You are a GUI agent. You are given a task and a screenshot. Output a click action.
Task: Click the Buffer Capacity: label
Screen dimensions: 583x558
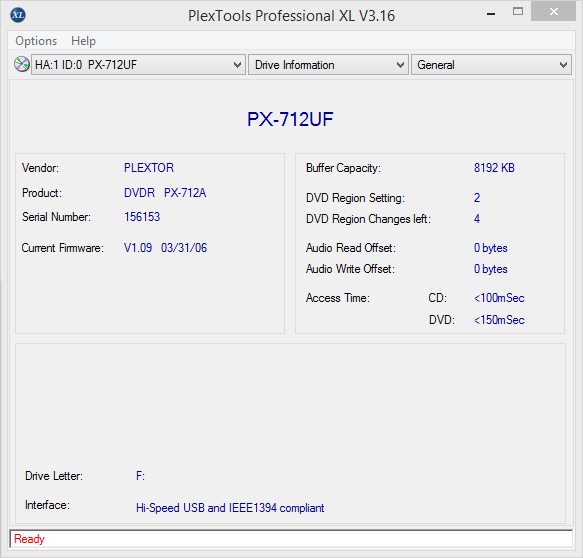[343, 168]
